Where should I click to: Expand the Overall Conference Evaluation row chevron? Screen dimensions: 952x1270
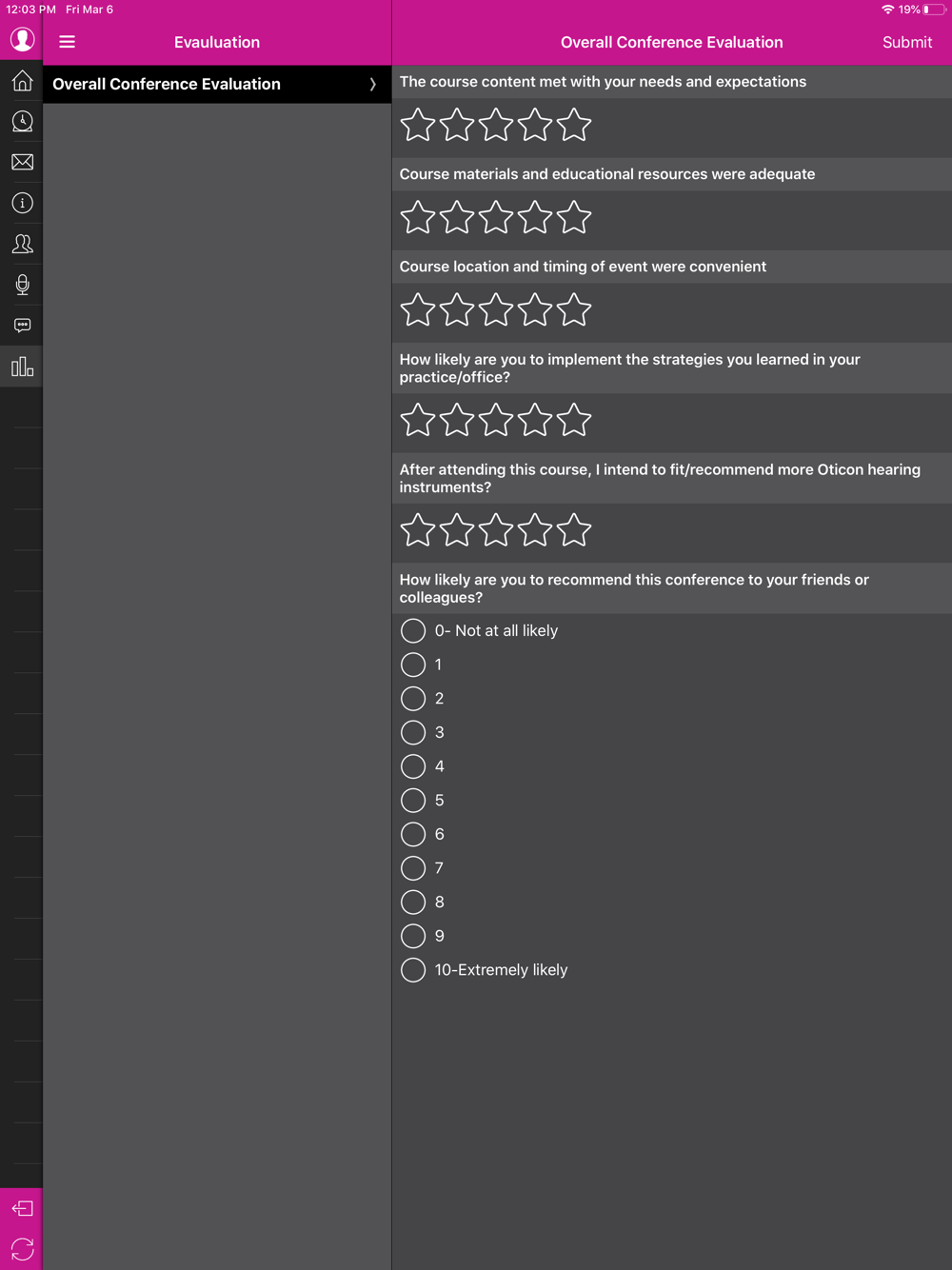pos(372,85)
